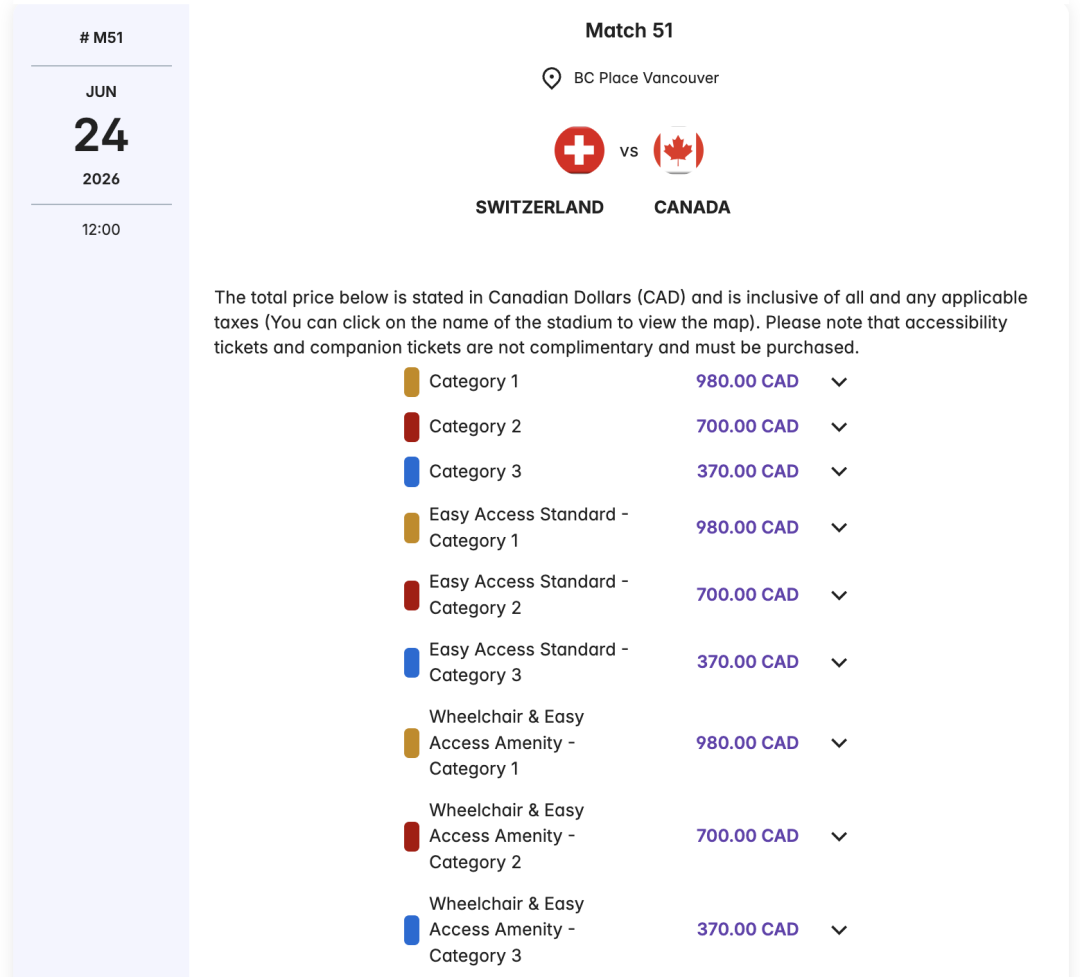Click the location pin icon
Screen dimensions: 1080x977
(x=551, y=79)
